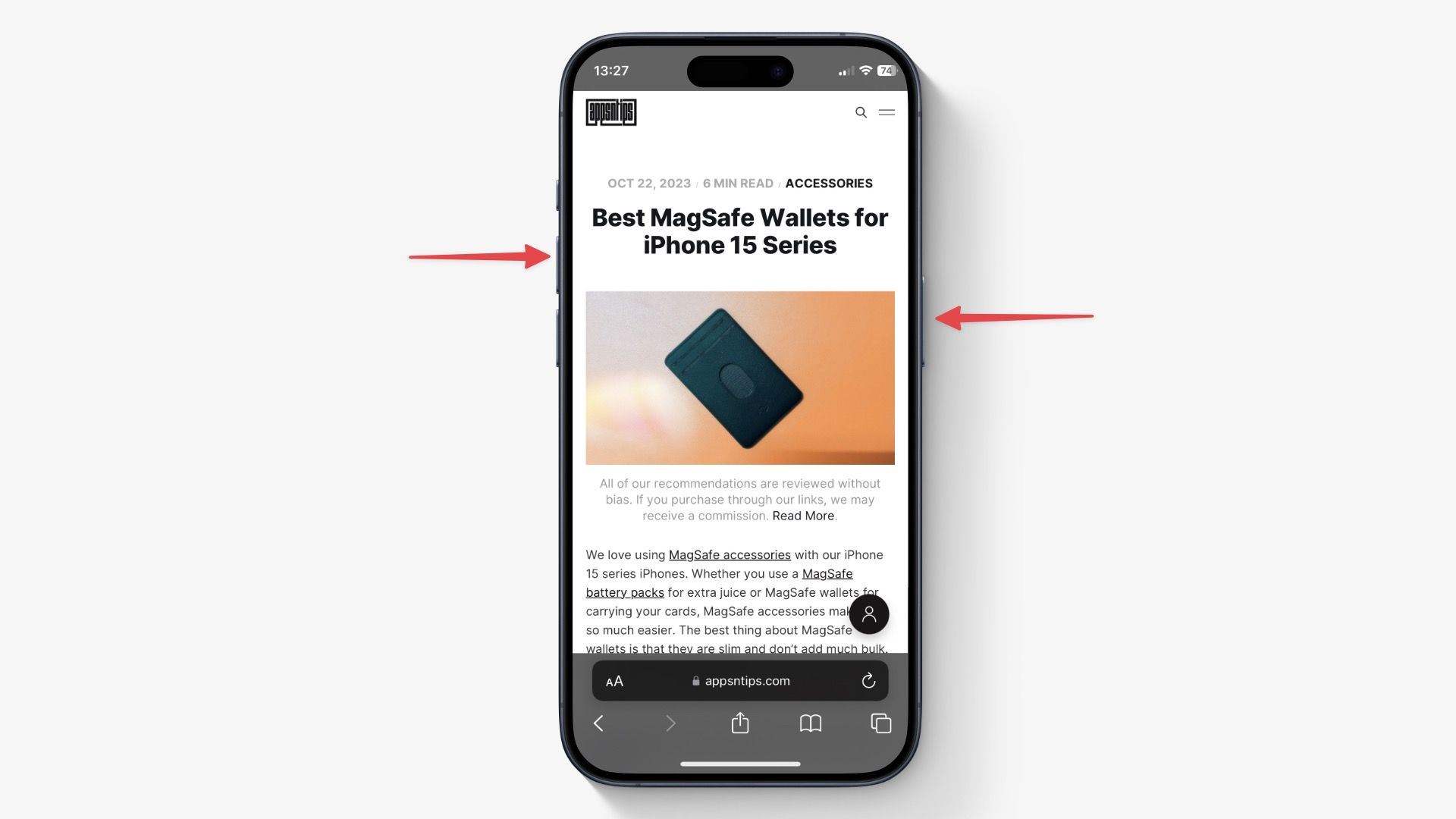1456x819 pixels.
Task: Tap the forward navigation arrow icon
Action: (x=670, y=723)
